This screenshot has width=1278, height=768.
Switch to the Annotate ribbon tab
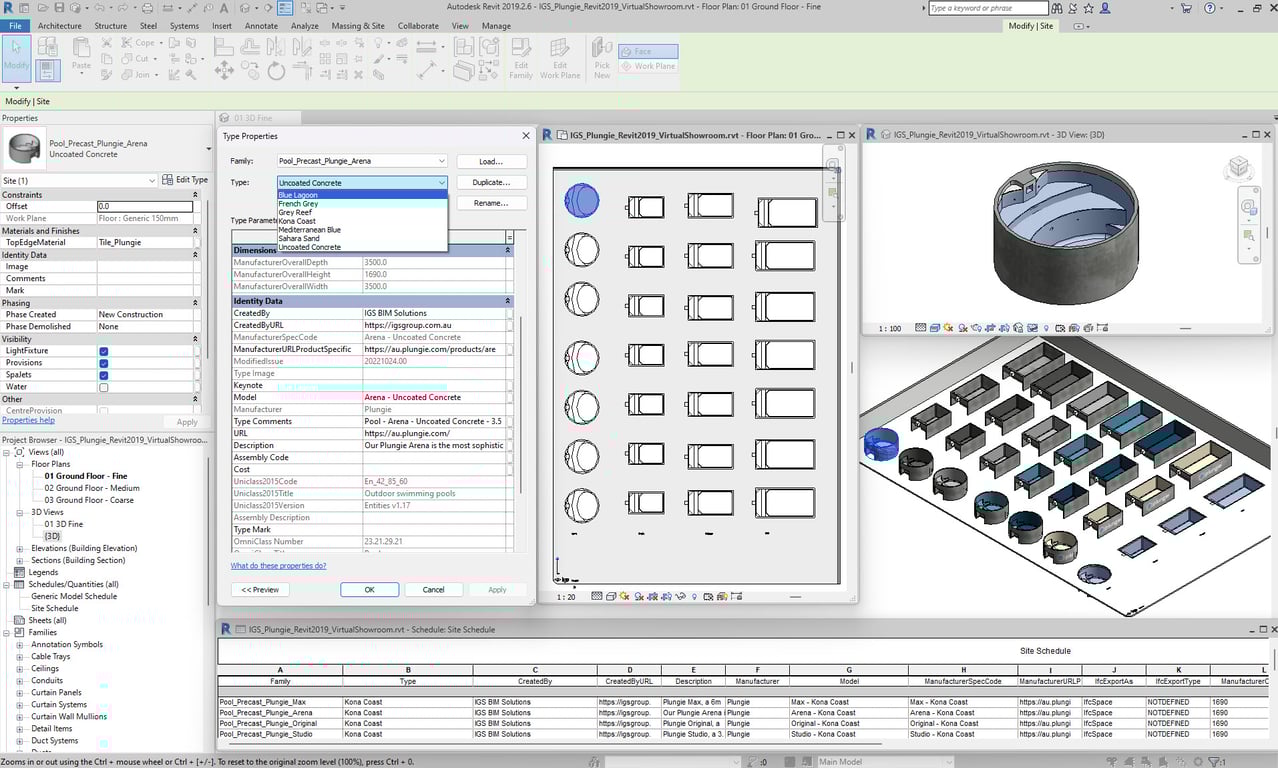[x=261, y=26]
